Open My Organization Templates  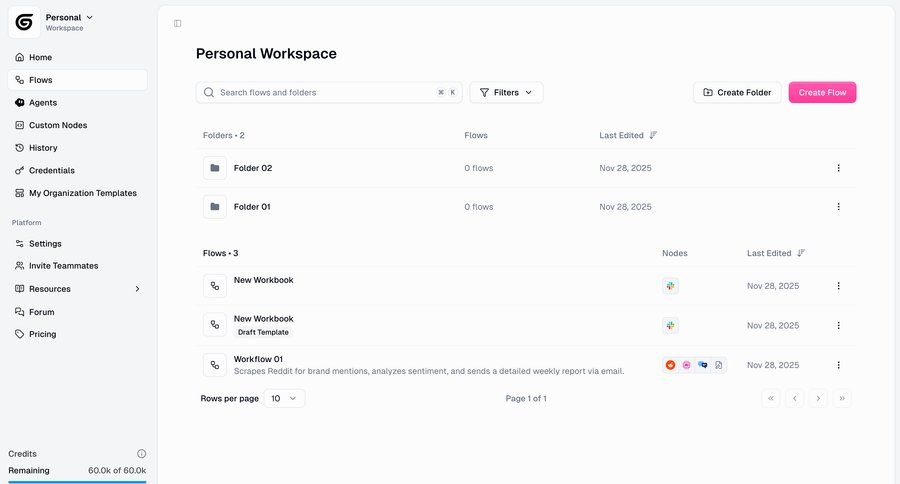point(77,193)
